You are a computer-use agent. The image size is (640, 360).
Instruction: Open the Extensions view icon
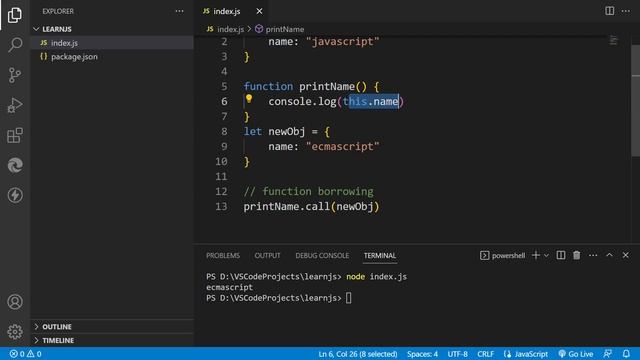coord(15,135)
